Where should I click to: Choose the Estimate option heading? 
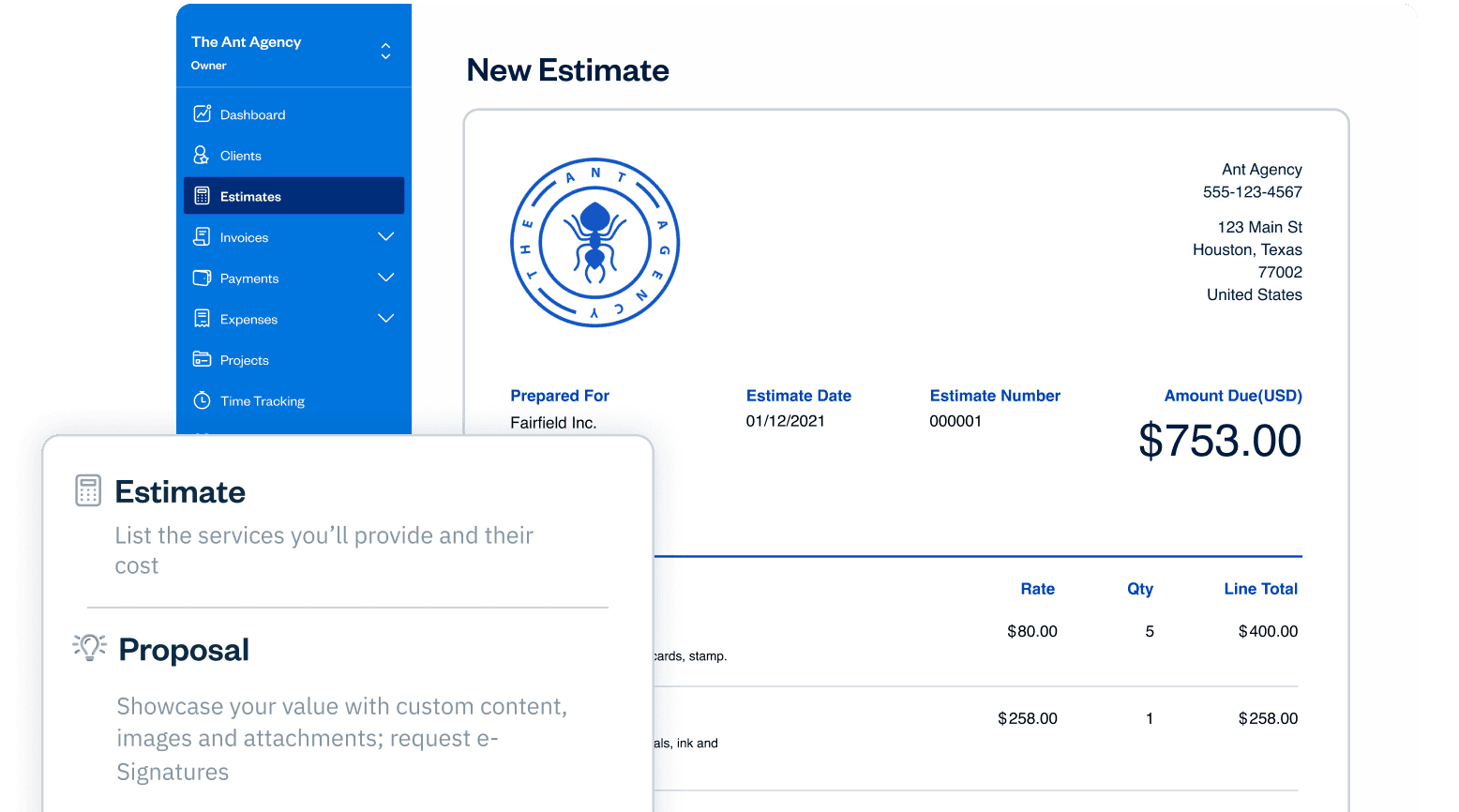coord(180,492)
